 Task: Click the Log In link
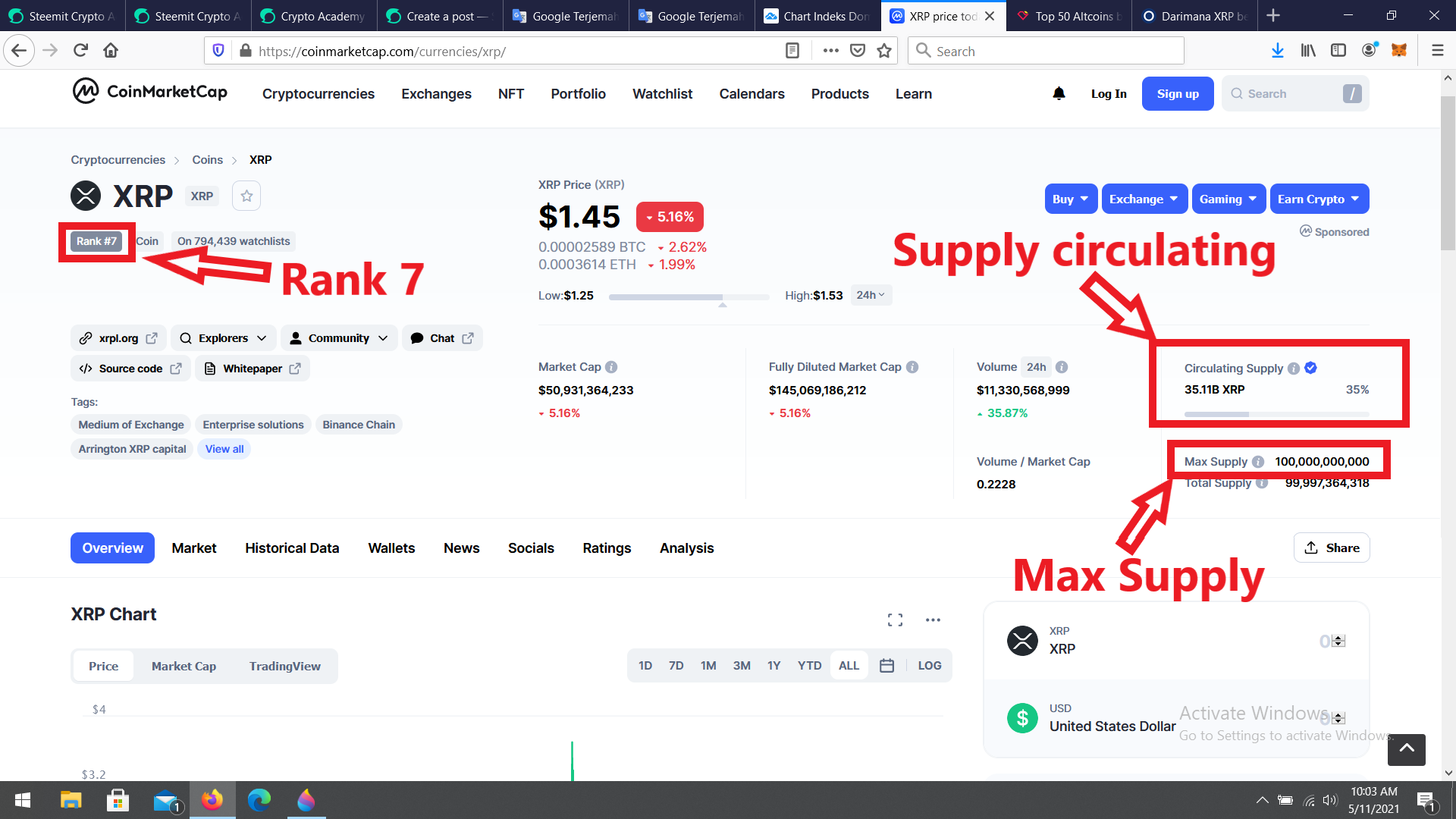[1109, 94]
